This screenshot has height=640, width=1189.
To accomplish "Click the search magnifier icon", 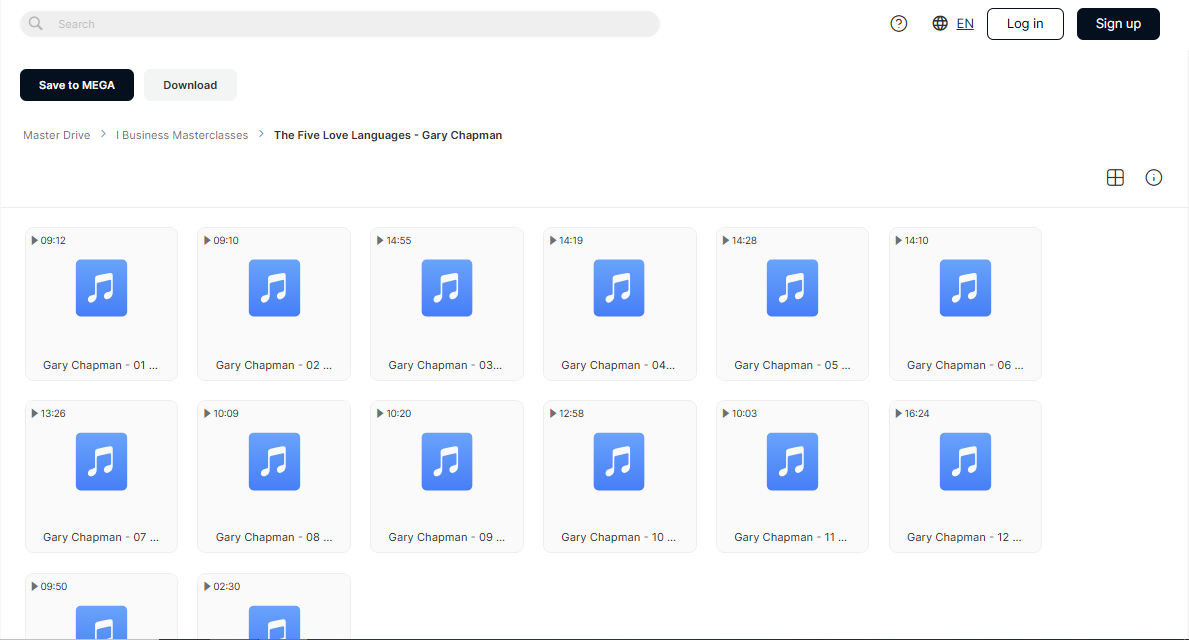I will [36, 24].
